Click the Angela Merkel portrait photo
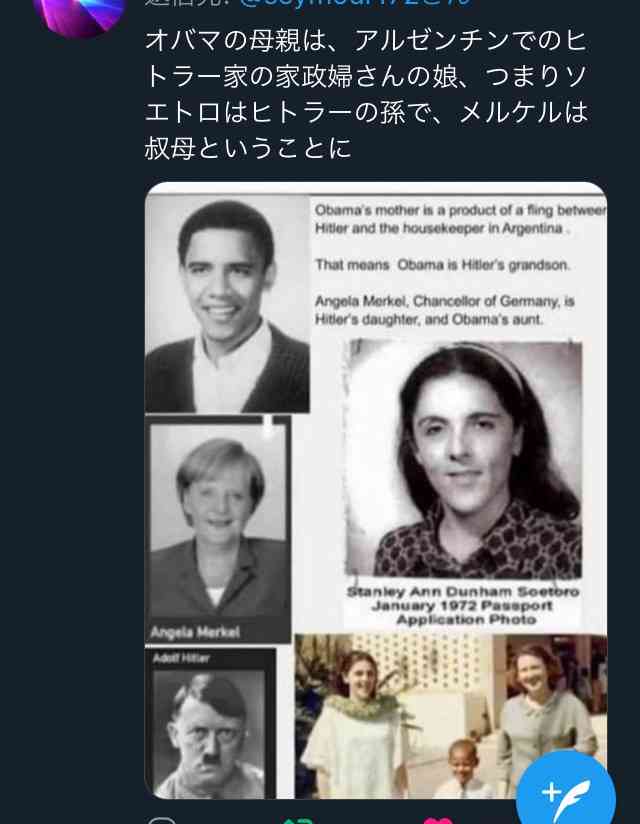The width and height of the screenshot is (640, 824). coord(218,529)
